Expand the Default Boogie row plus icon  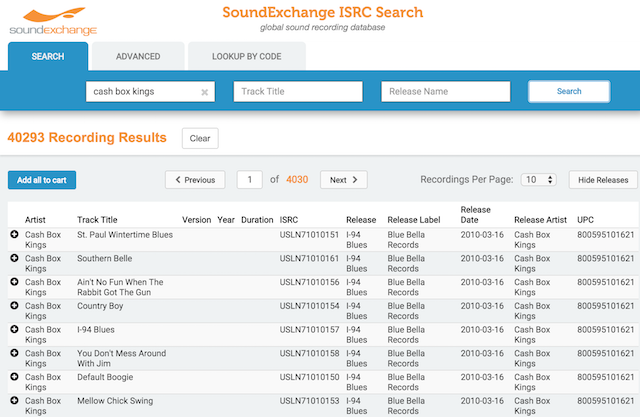(14, 376)
